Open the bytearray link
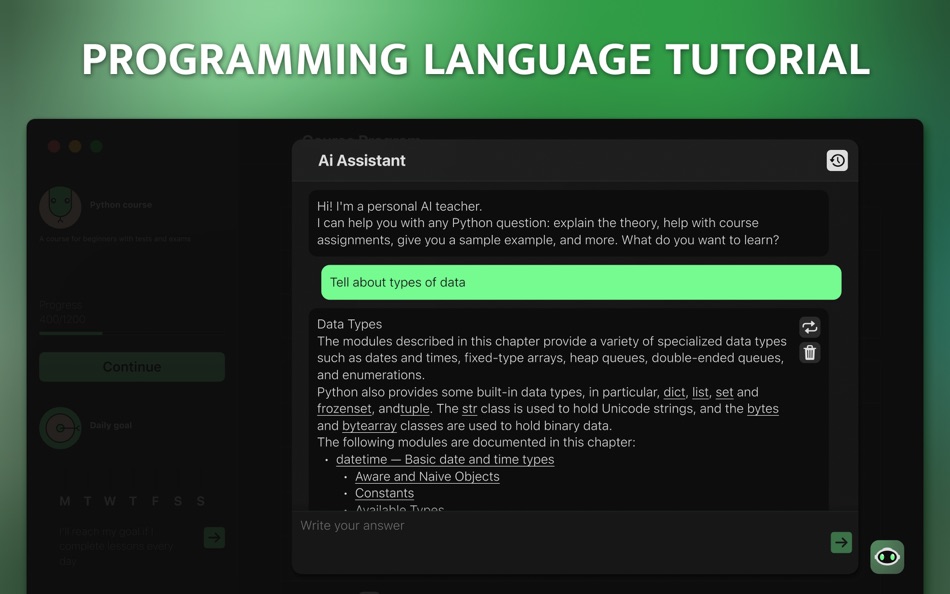The width and height of the screenshot is (950, 594). 369,425
